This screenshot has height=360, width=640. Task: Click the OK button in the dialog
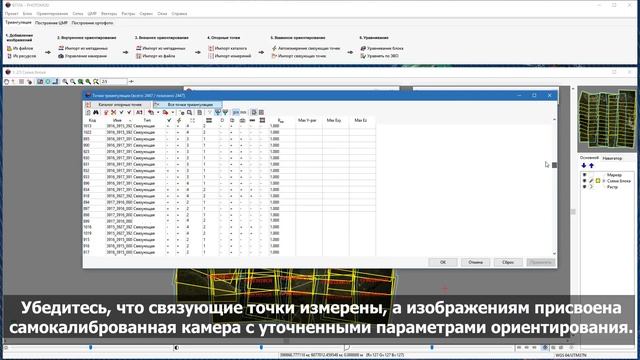[x=443, y=262]
